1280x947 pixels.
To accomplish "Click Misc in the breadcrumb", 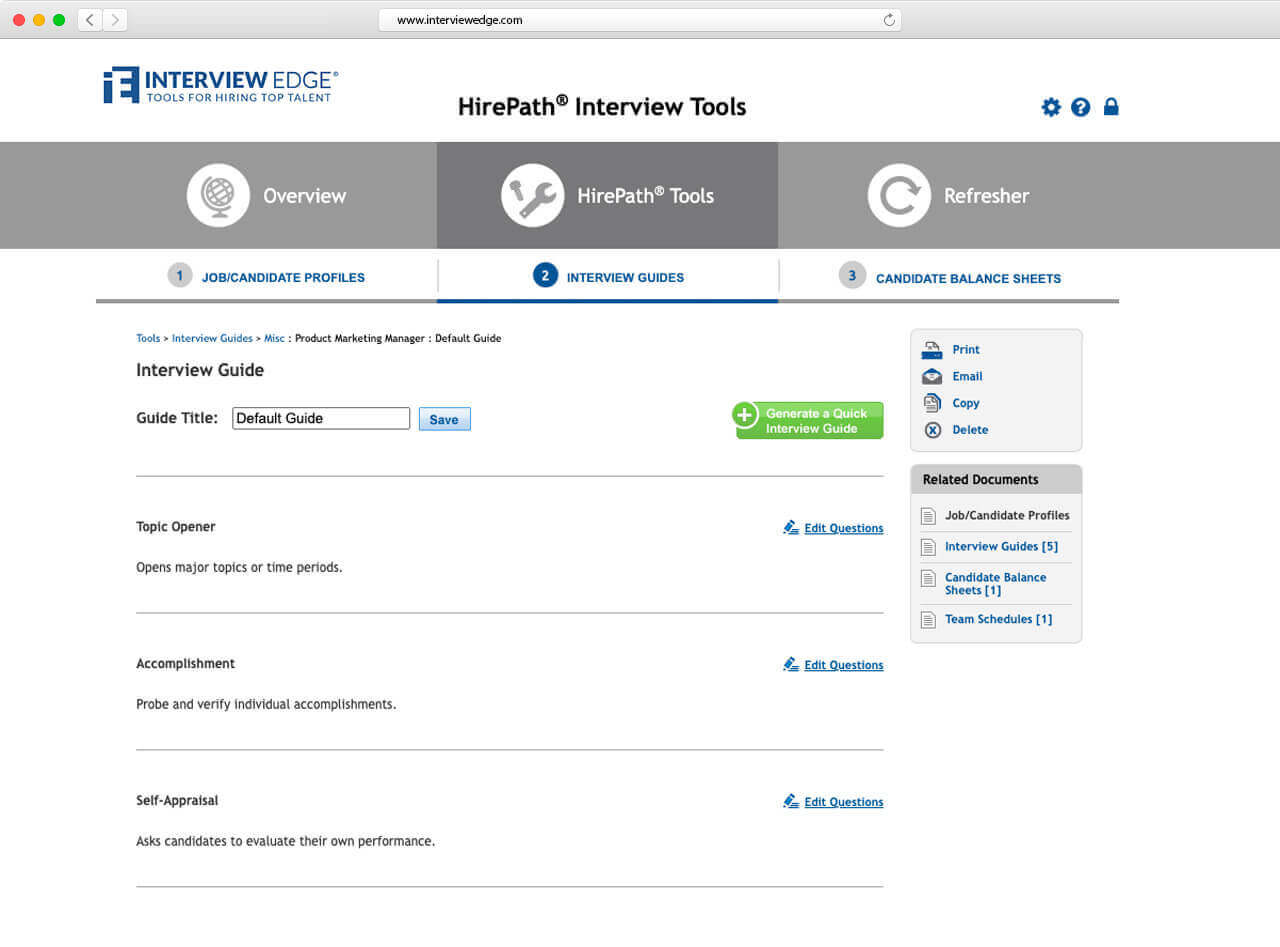I will coord(274,339).
